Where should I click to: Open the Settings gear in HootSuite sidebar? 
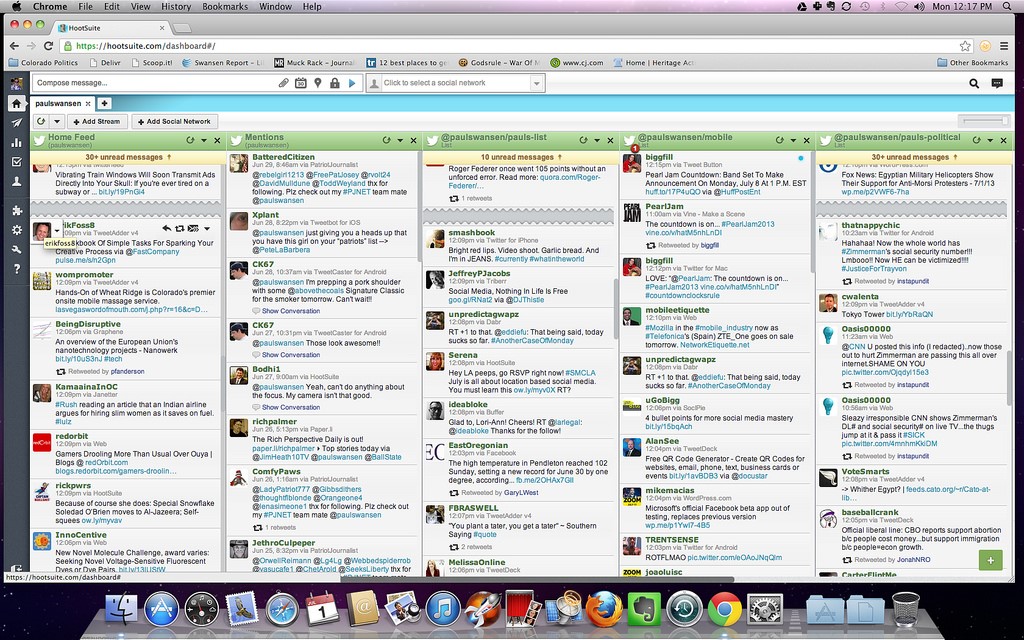point(16,230)
